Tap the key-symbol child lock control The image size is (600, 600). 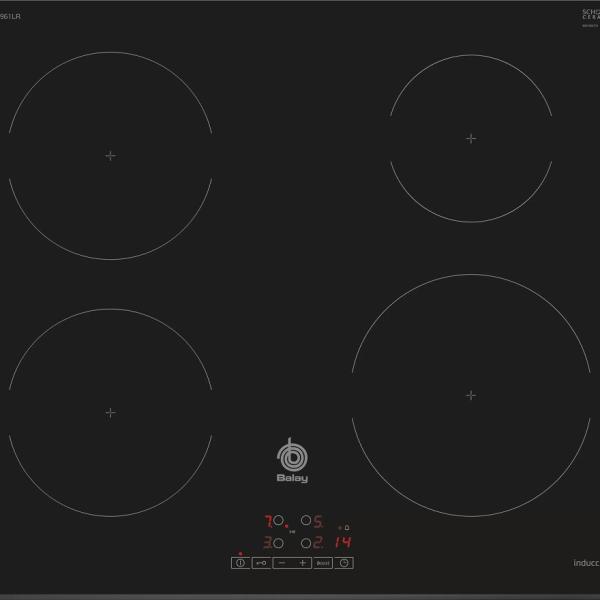[x=261, y=563]
